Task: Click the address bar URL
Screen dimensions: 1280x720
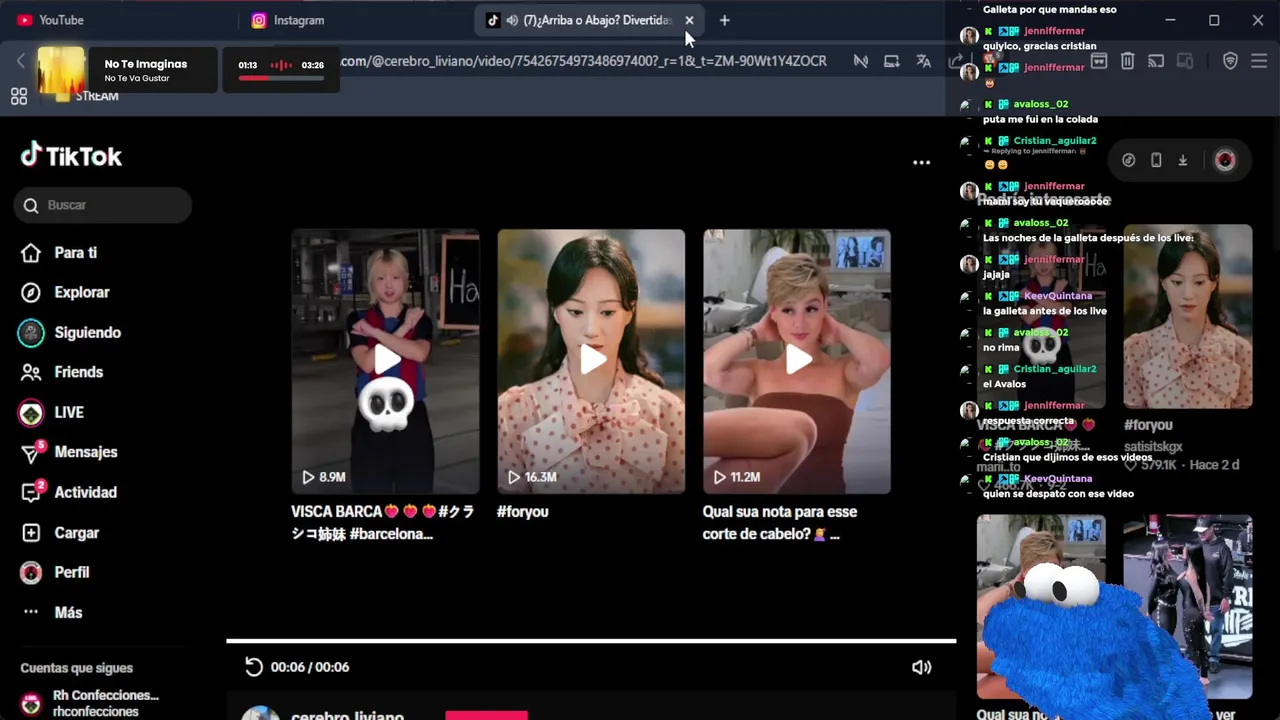Action: 583,61
